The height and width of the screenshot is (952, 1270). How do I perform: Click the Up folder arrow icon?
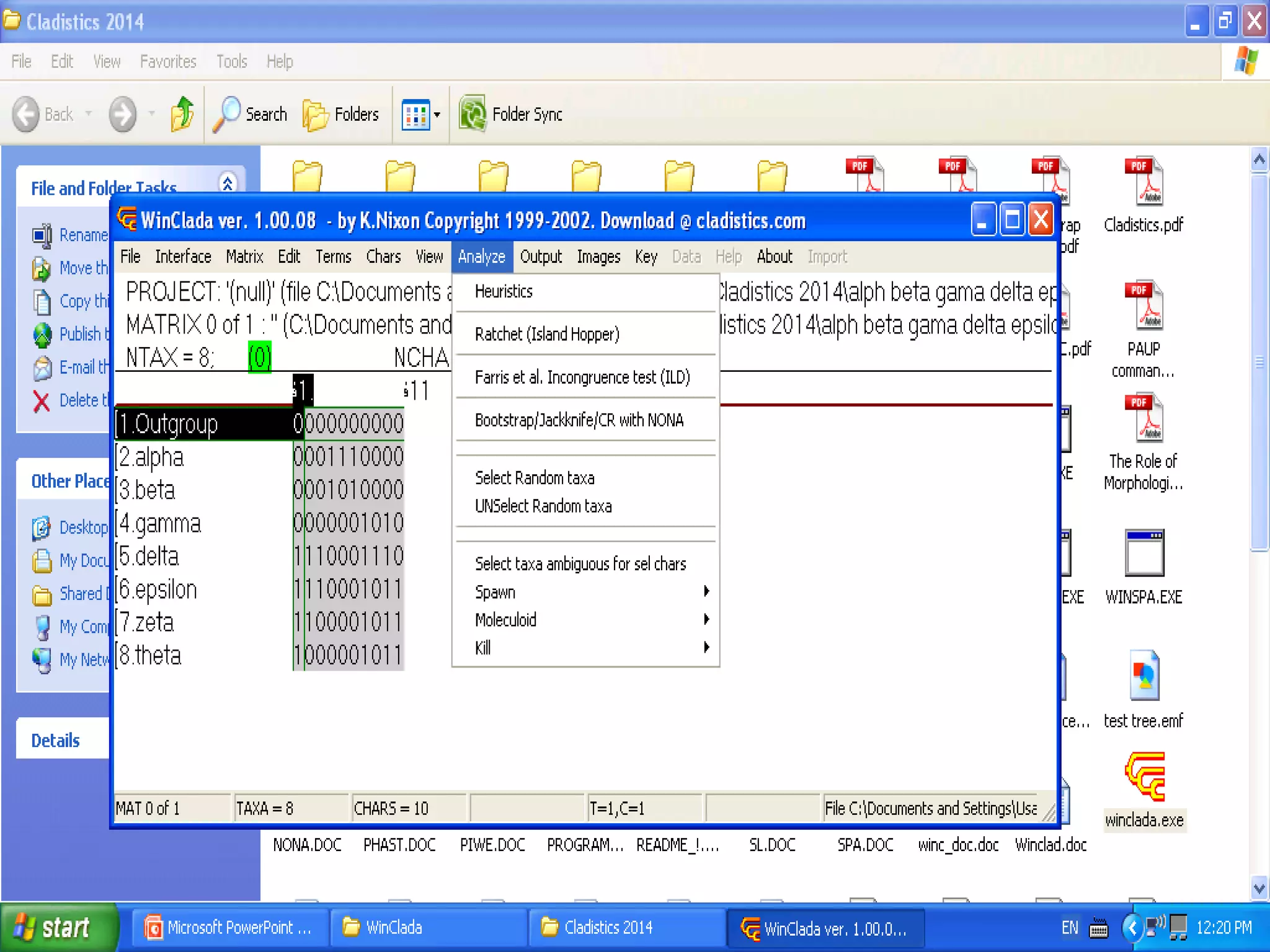(x=182, y=114)
